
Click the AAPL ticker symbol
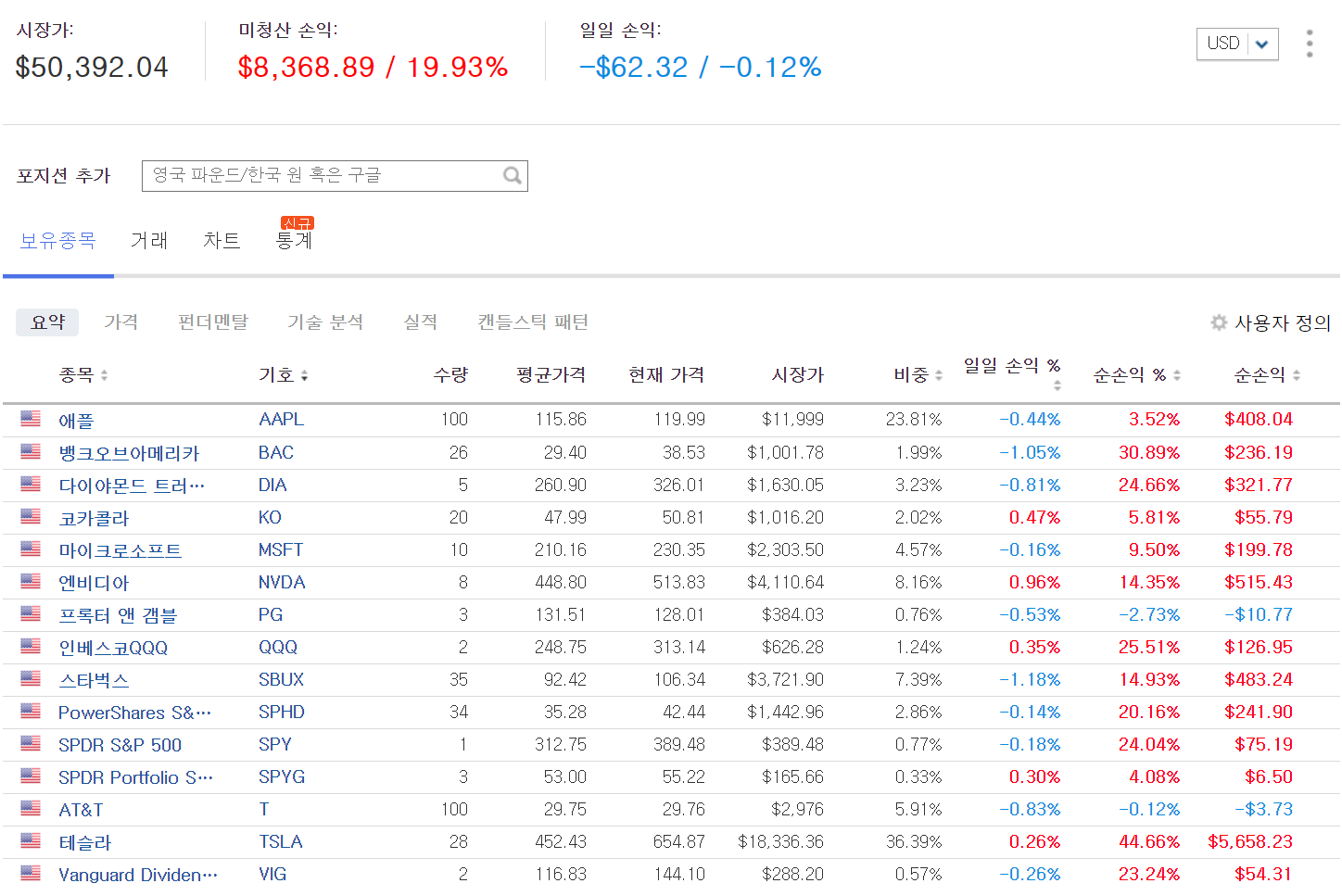pyautogui.click(x=281, y=420)
